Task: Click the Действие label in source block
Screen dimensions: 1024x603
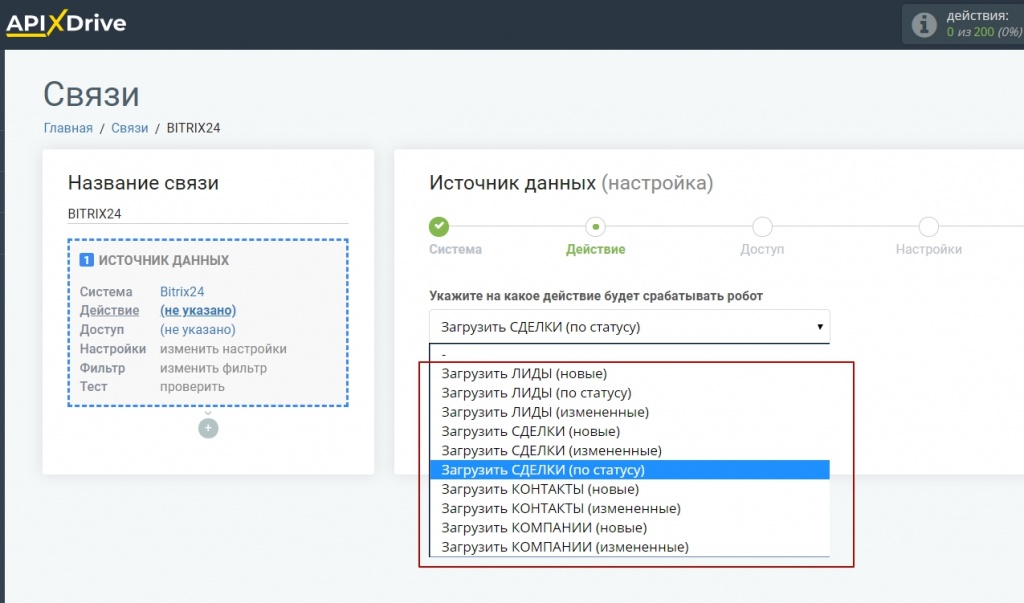Action: click(109, 310)
